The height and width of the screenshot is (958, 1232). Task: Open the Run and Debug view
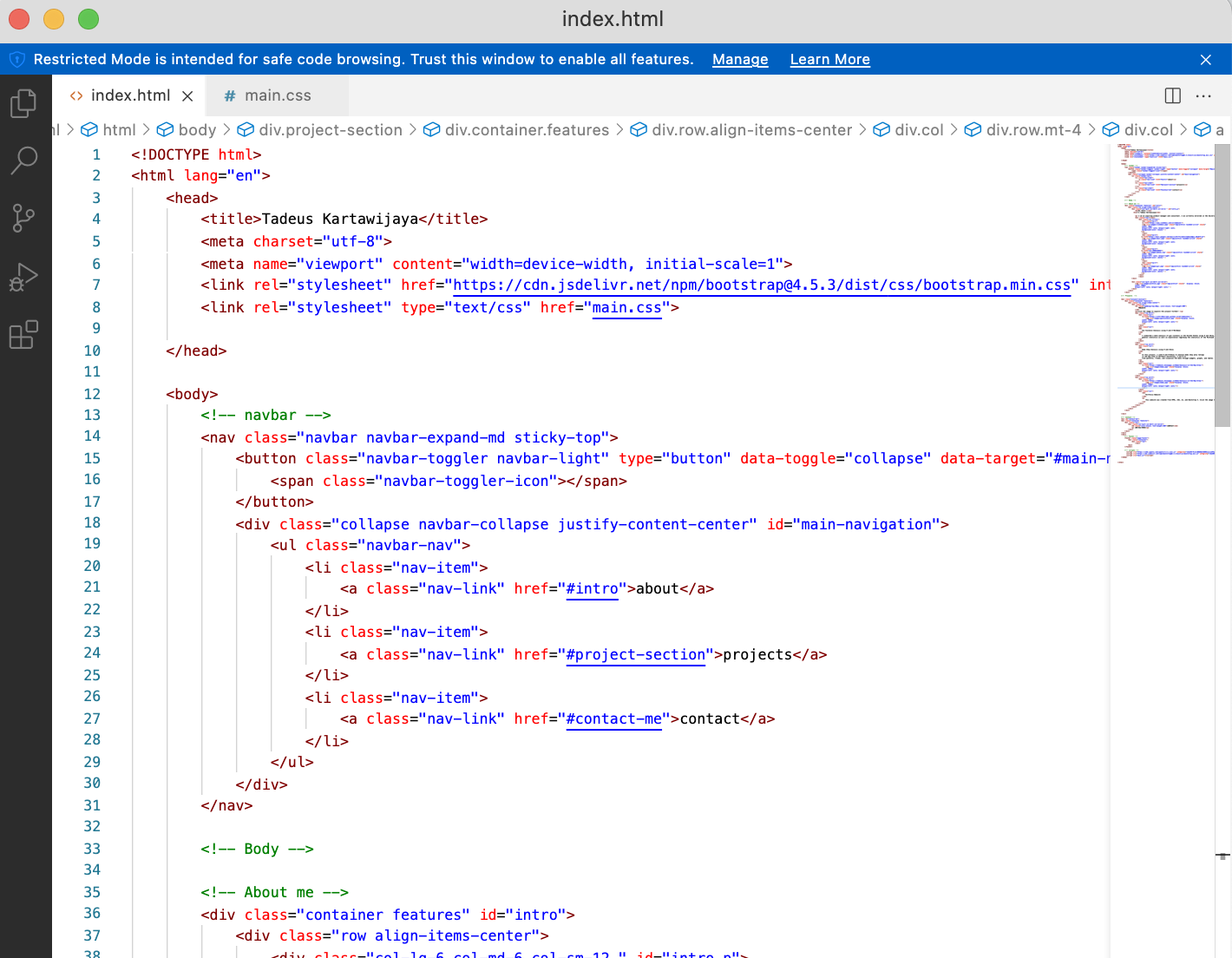23,277
